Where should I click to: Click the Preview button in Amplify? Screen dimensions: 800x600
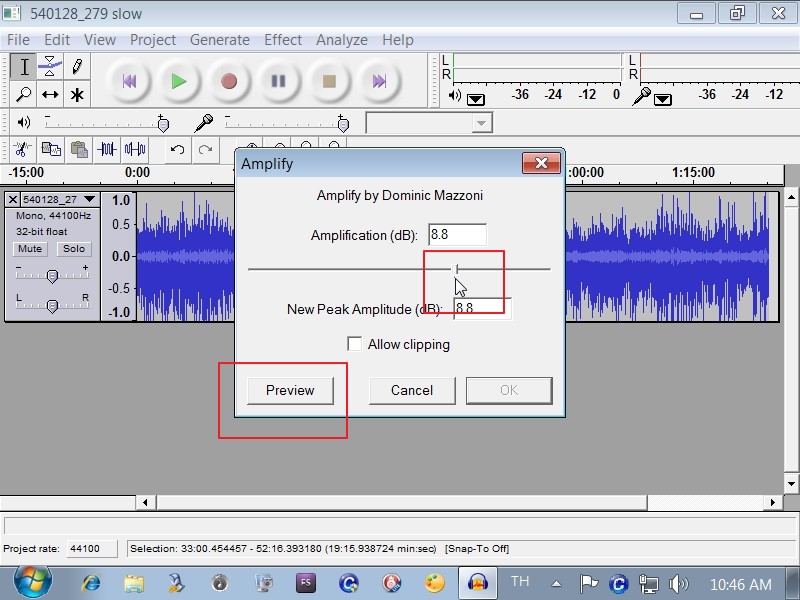(x=290, y=390)
